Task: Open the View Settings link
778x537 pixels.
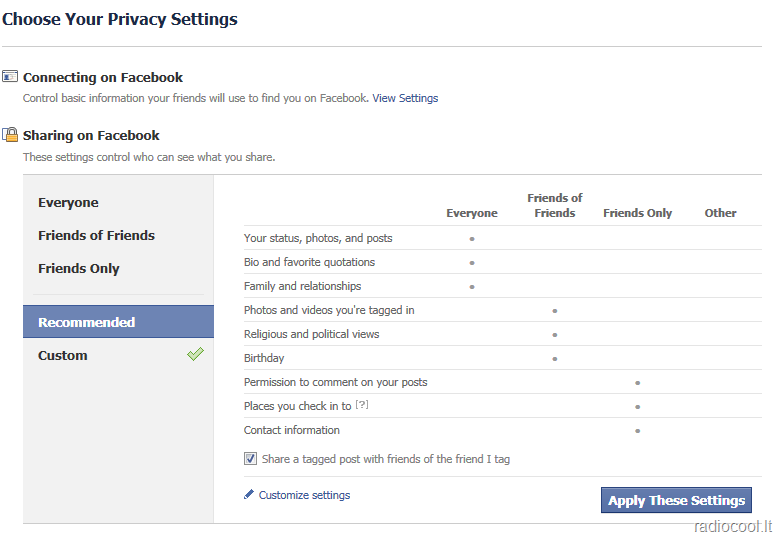Action: pyautogui.click(x=405, y=98)
